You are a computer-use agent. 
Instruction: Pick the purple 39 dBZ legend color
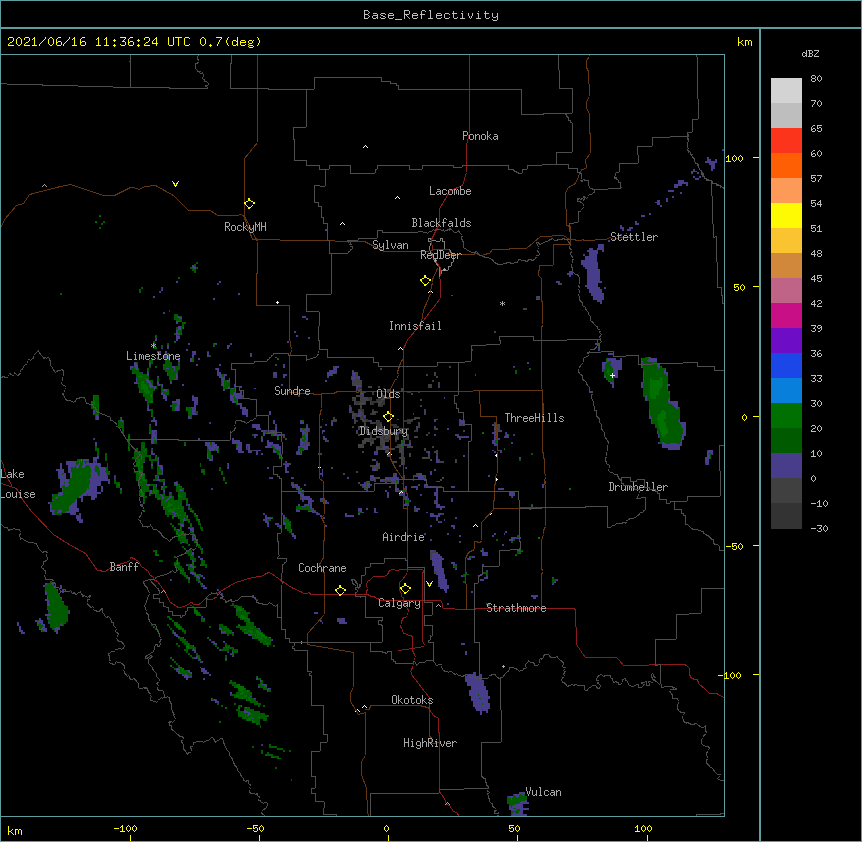click(786, 341)
